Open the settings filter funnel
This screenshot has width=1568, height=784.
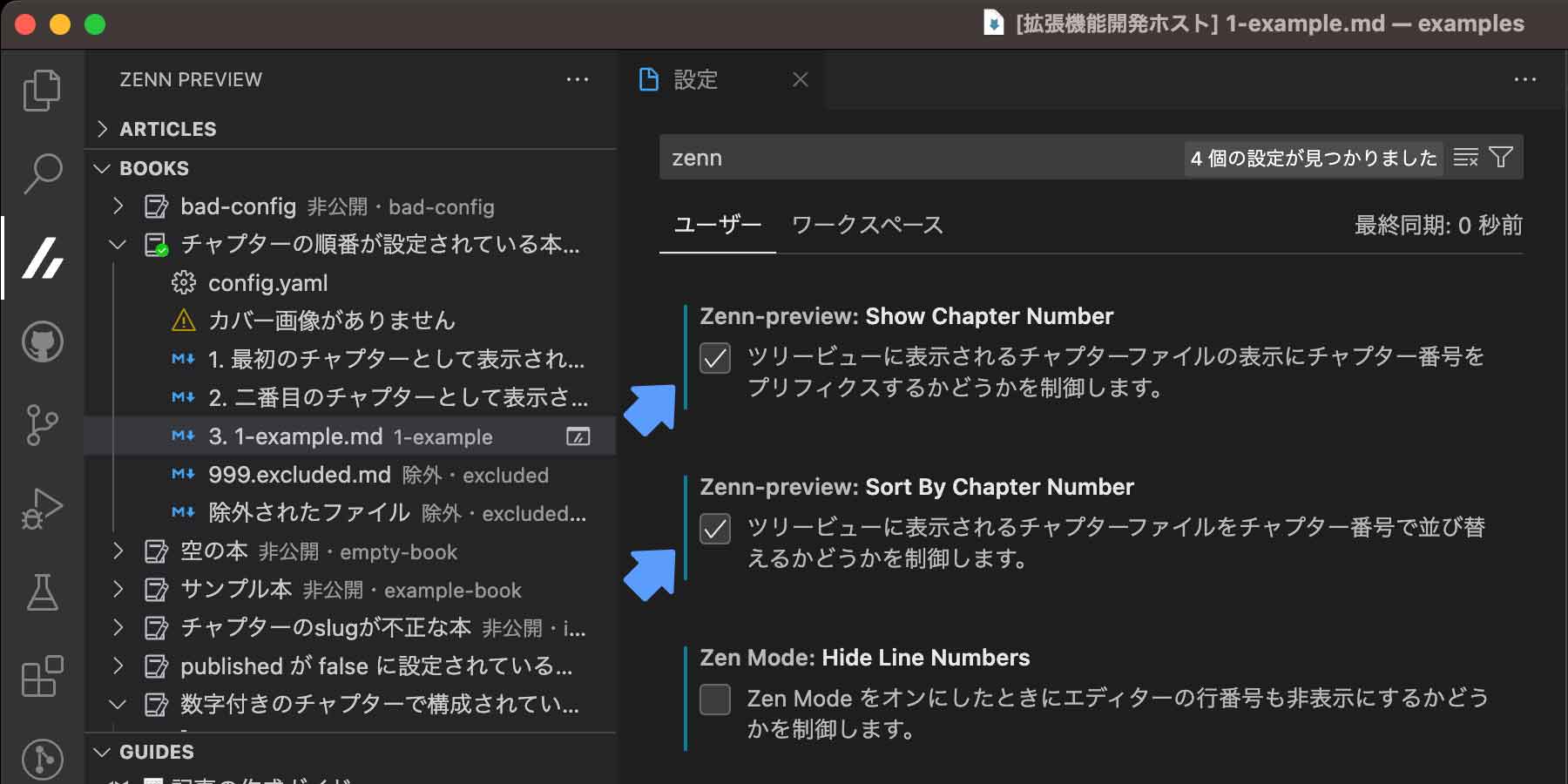[x=1501, y=157]
